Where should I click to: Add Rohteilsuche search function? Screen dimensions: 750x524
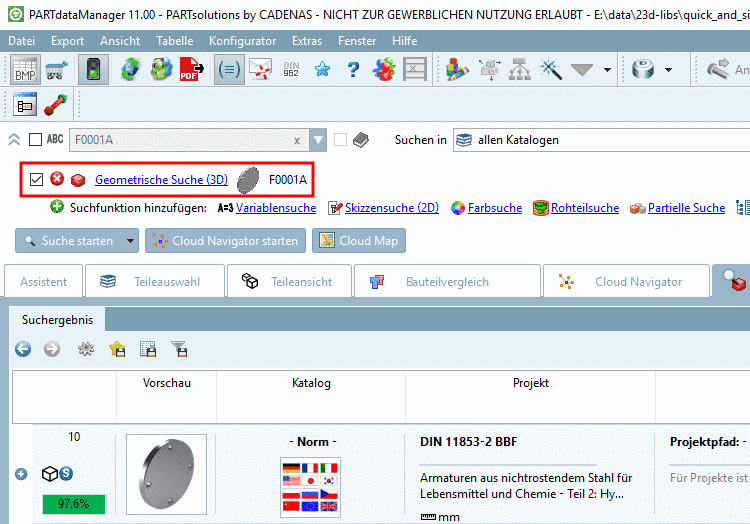[x=585, y=208]
